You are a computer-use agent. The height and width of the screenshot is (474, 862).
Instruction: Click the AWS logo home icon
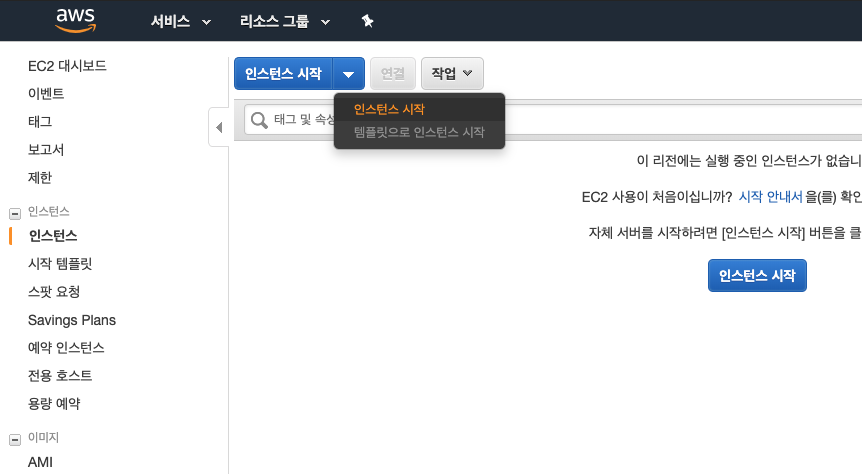coord(75,20)
